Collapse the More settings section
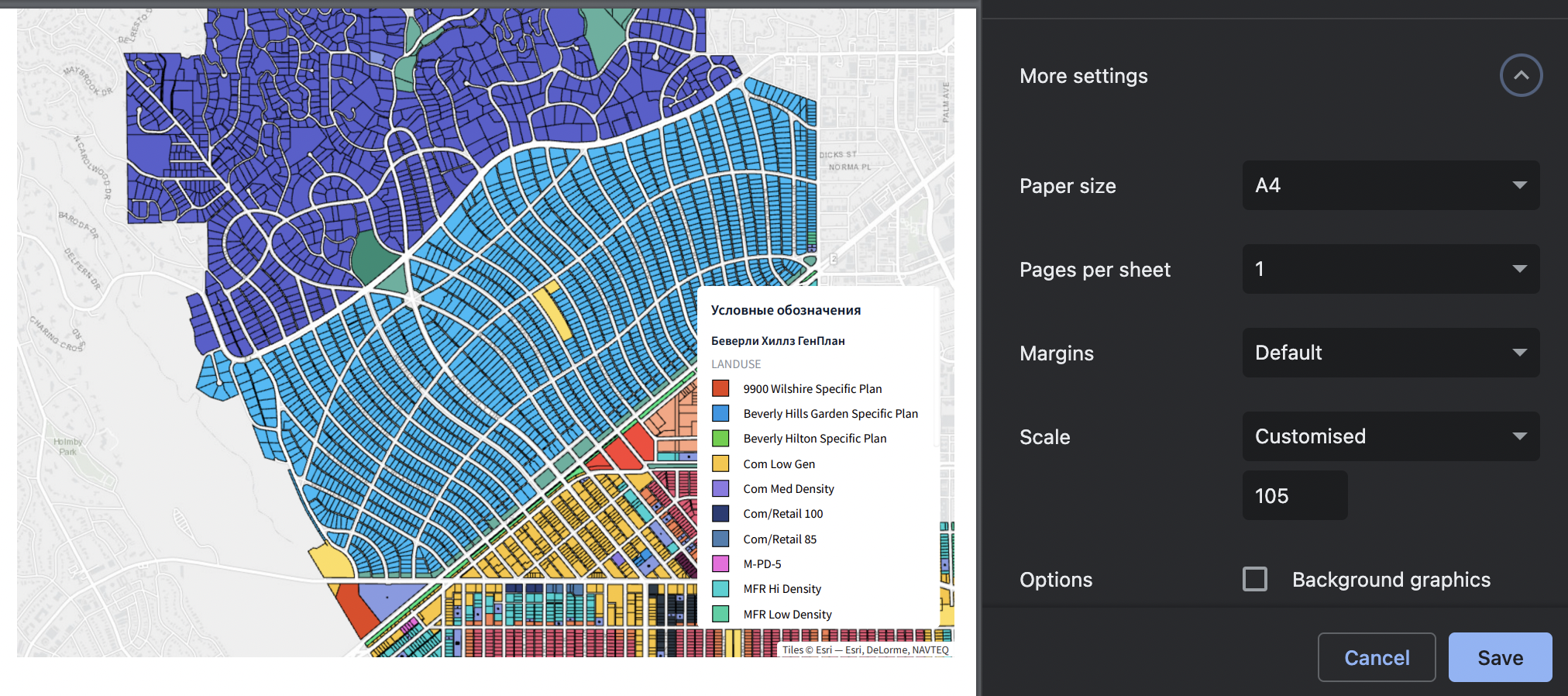1568x696 pixels. click(x=1520, y=75)
